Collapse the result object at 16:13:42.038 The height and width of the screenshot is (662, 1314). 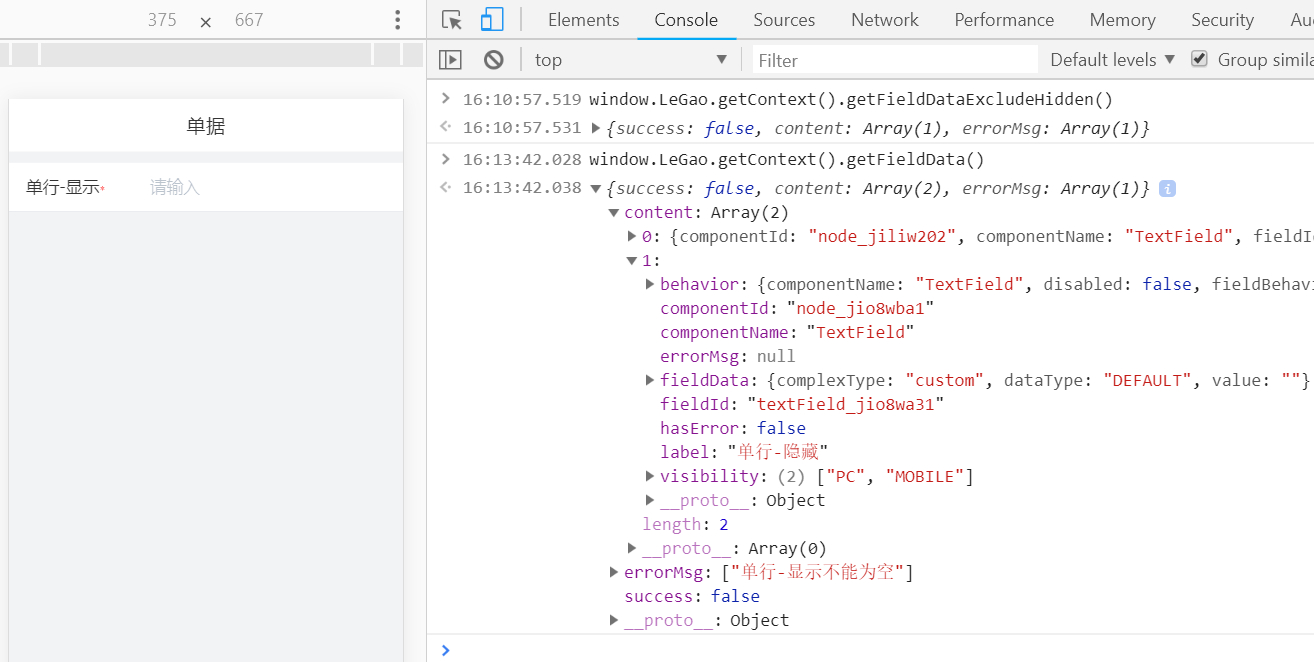596,188
